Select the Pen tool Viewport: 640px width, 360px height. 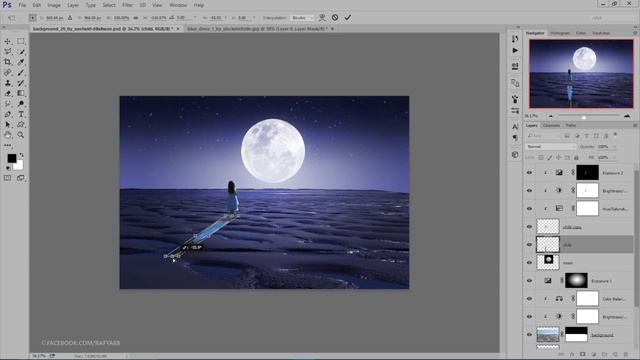pyautogui.click(x=8, y=114)
